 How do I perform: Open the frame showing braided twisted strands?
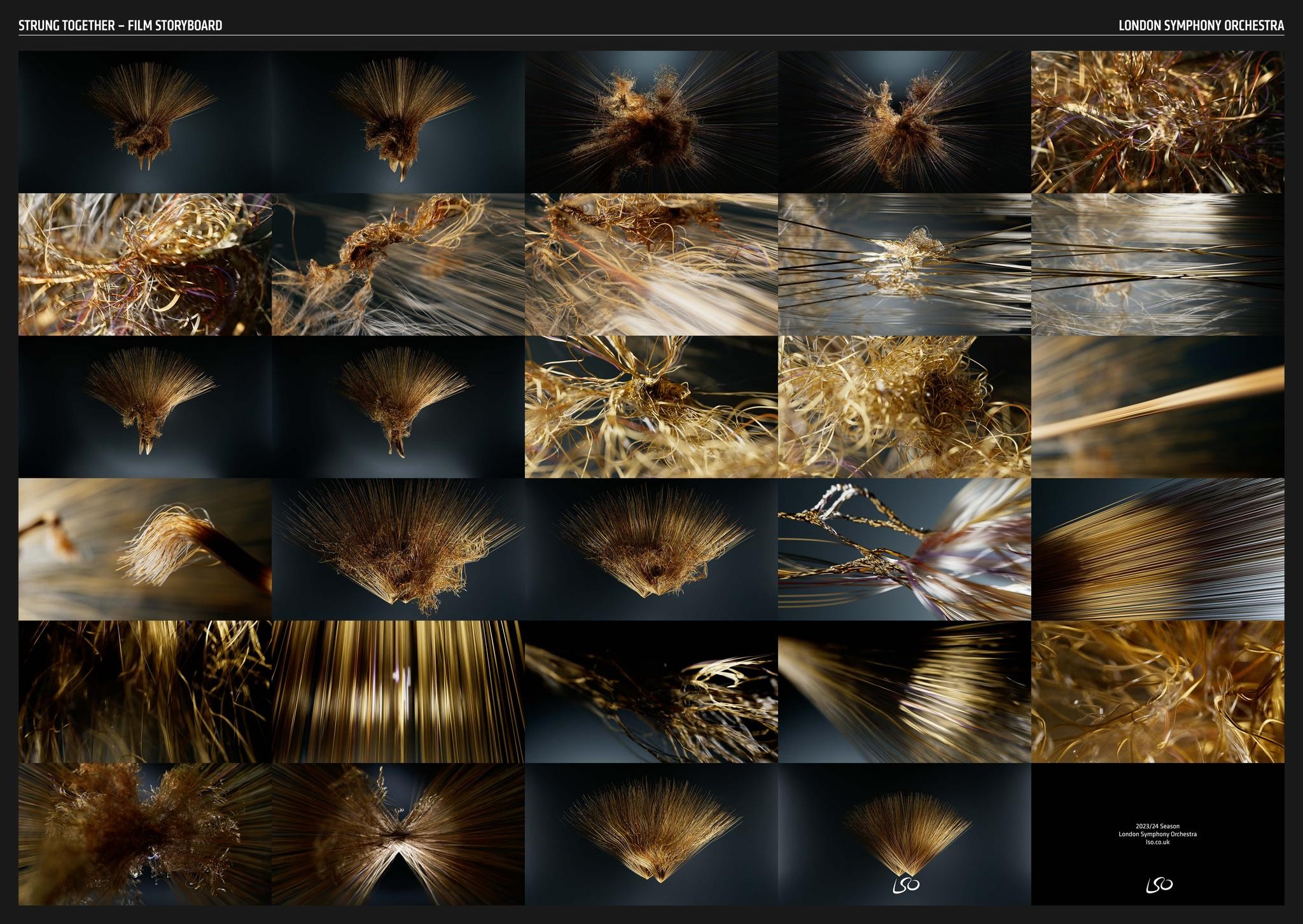click(904, 549)
